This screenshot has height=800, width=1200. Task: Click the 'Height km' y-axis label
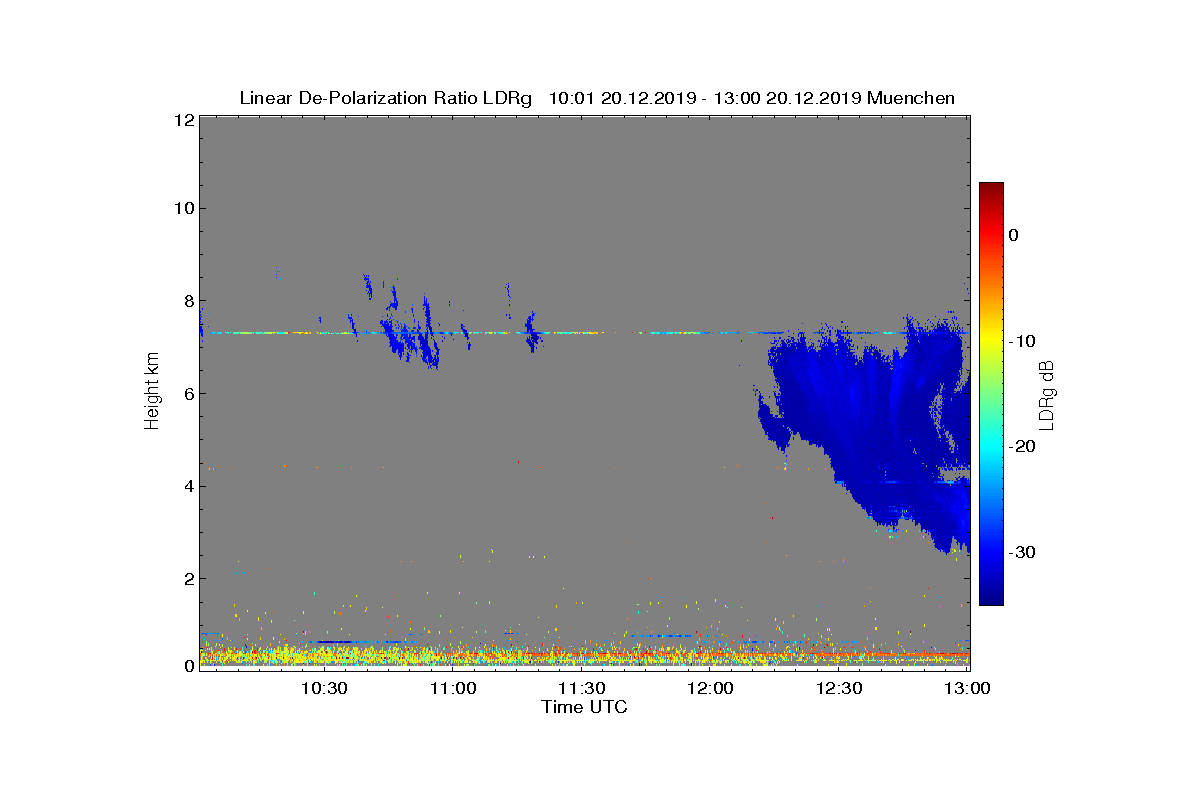[152, 390]
